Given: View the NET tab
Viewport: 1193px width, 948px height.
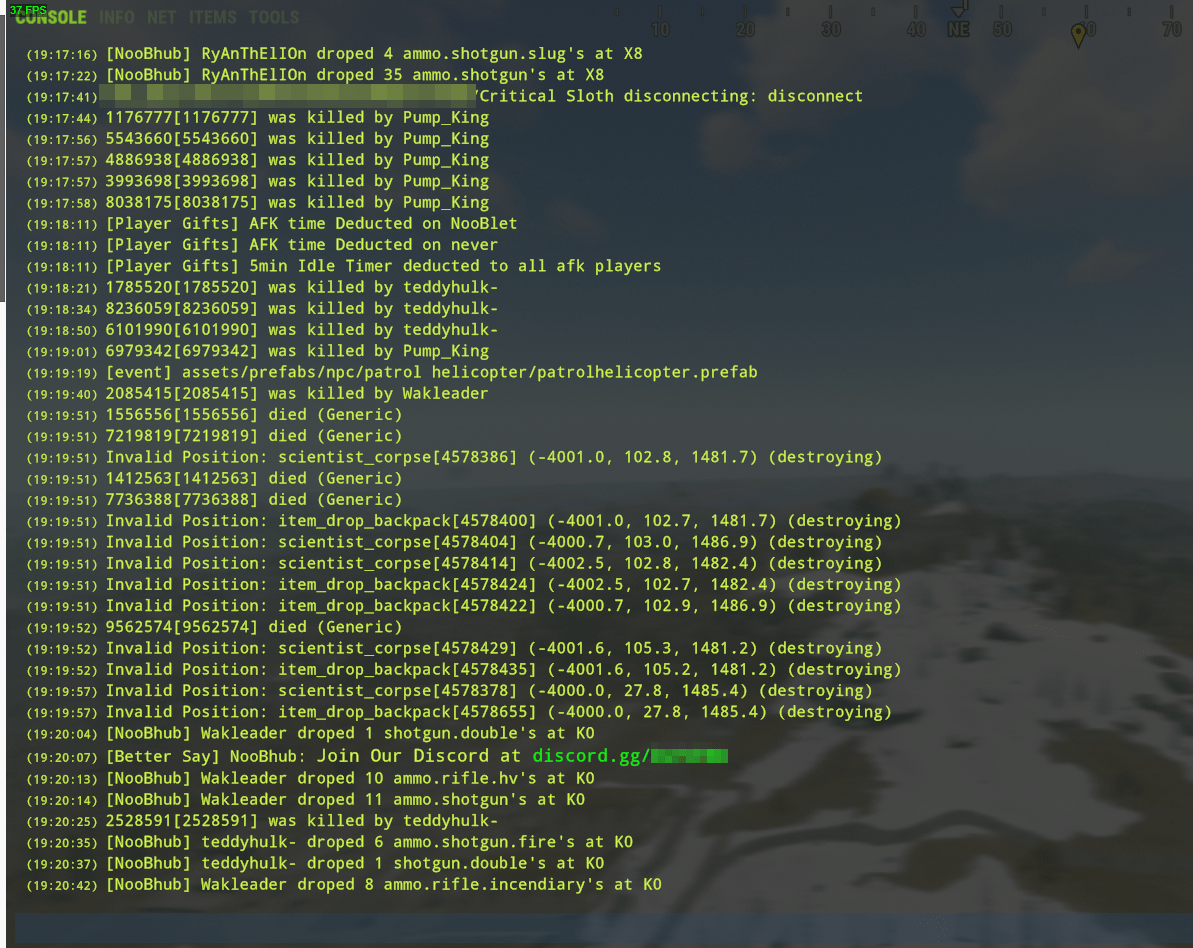Looking at the screenshot, I should [161, 17].
